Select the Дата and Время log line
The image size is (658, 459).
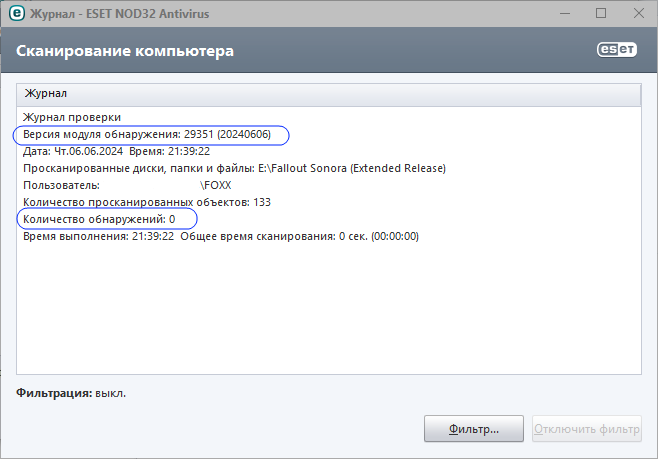coord(116,151)
